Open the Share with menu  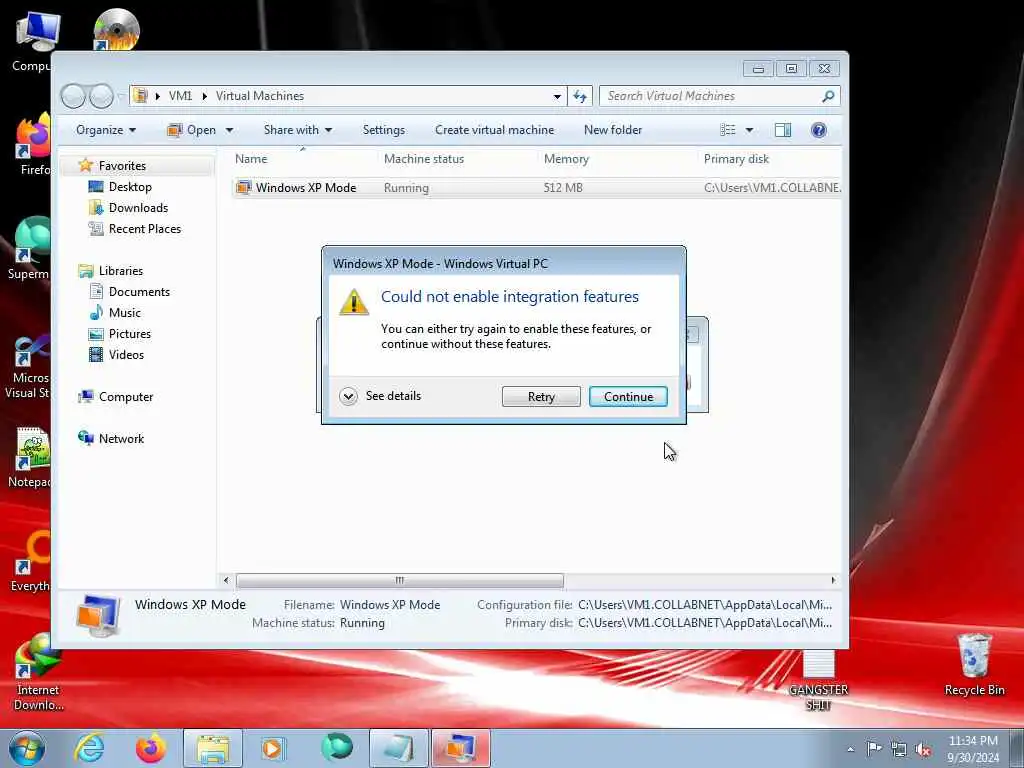[298, 130]
